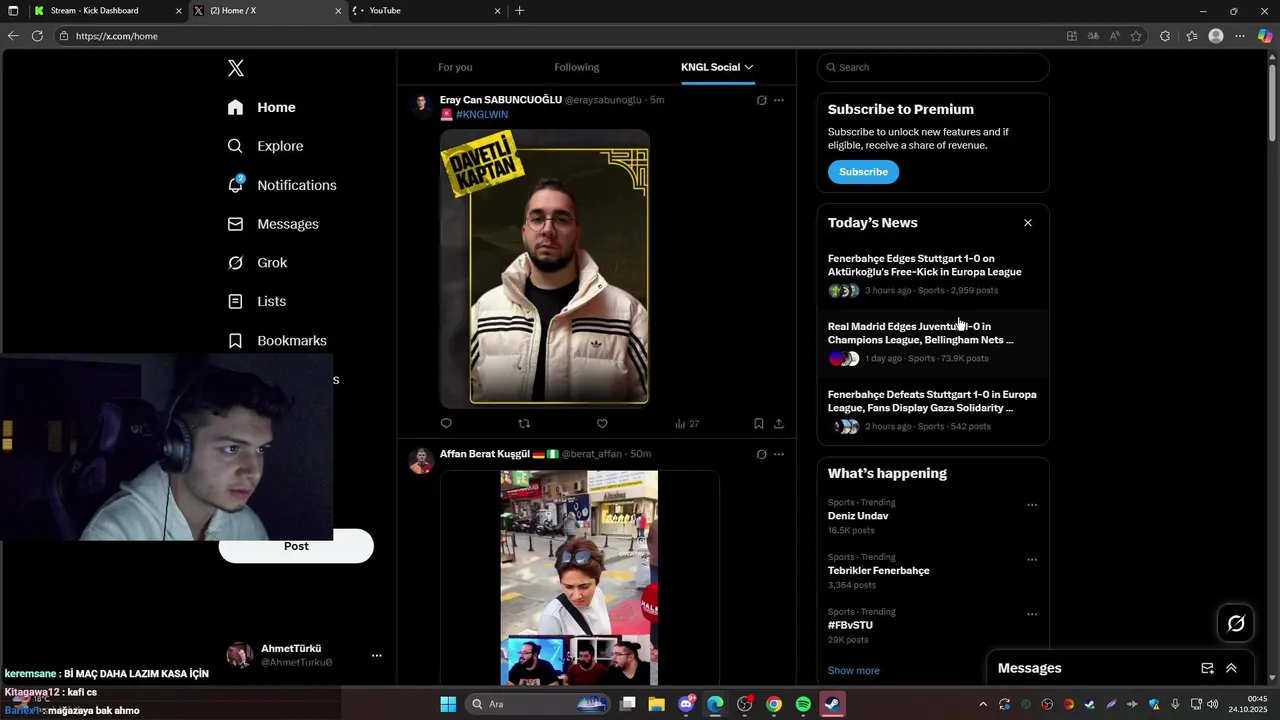Switch to the For you tab
This screenshot has width=1280, height=720.
[x=455, y=67]
